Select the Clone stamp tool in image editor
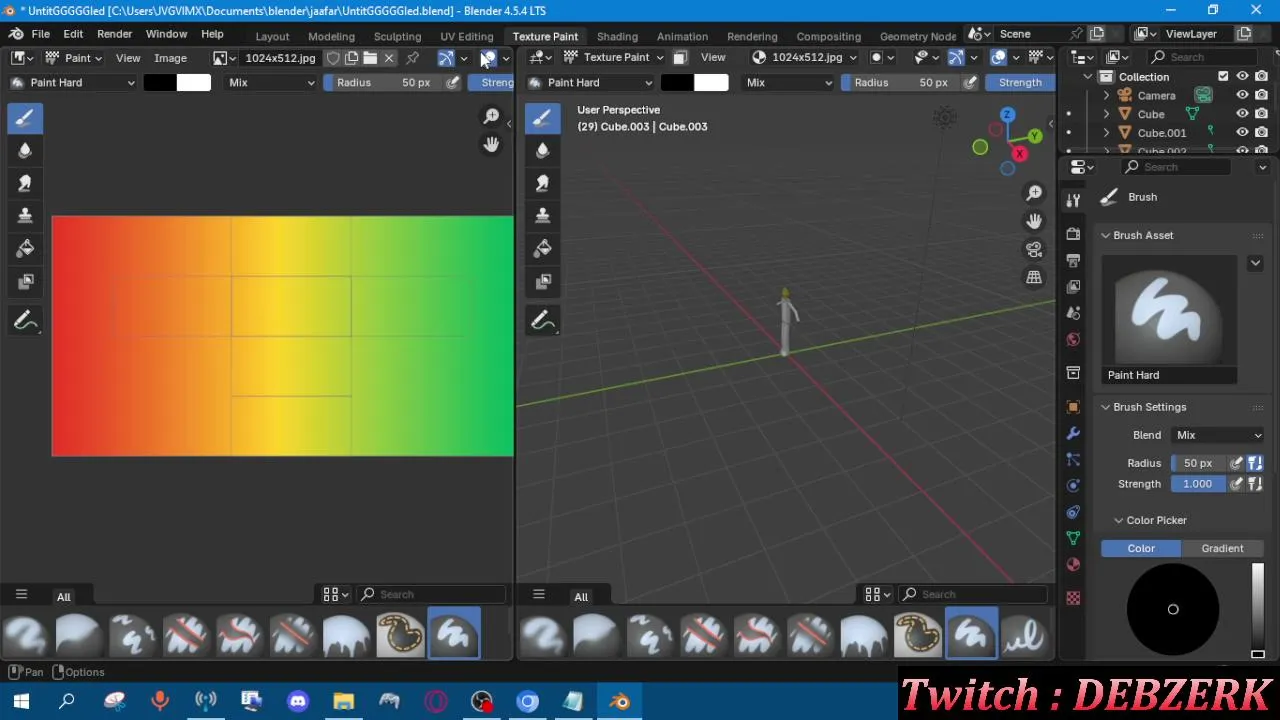This screenshot has width=1280, height=720. 25,216
